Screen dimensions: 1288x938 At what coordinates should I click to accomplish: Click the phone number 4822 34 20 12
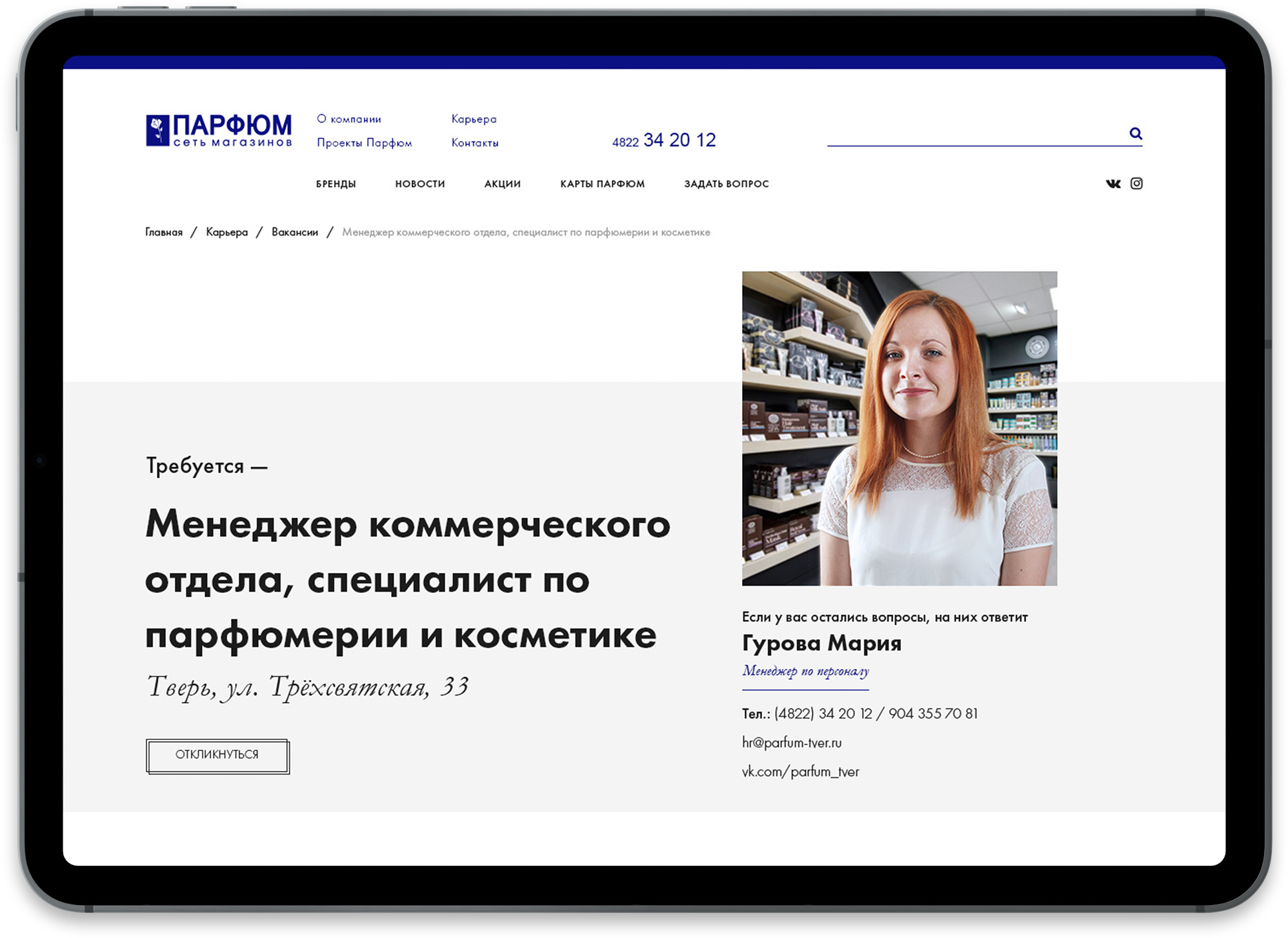[x=664, y=140]
